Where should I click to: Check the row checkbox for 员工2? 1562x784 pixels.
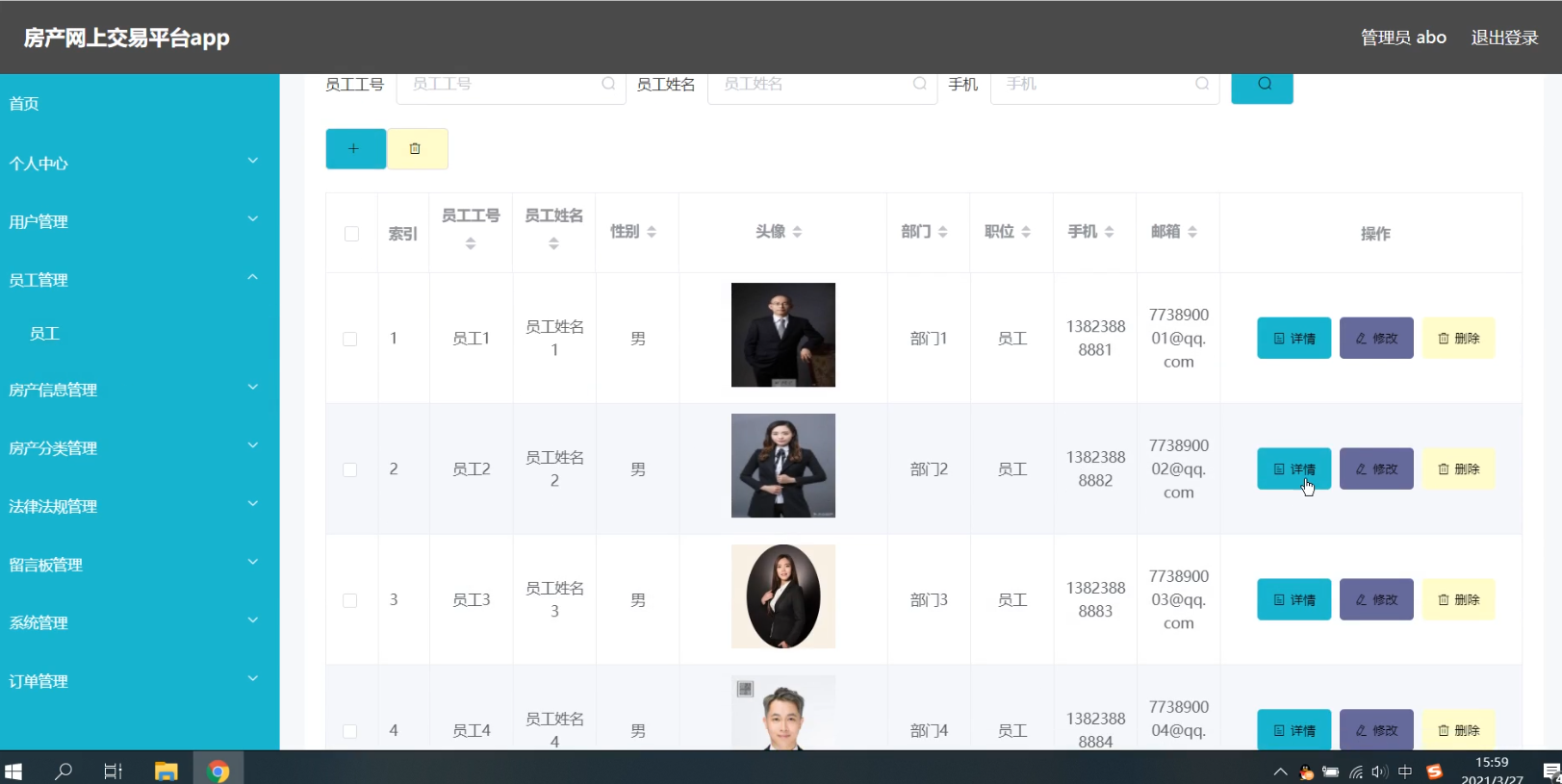350,469
